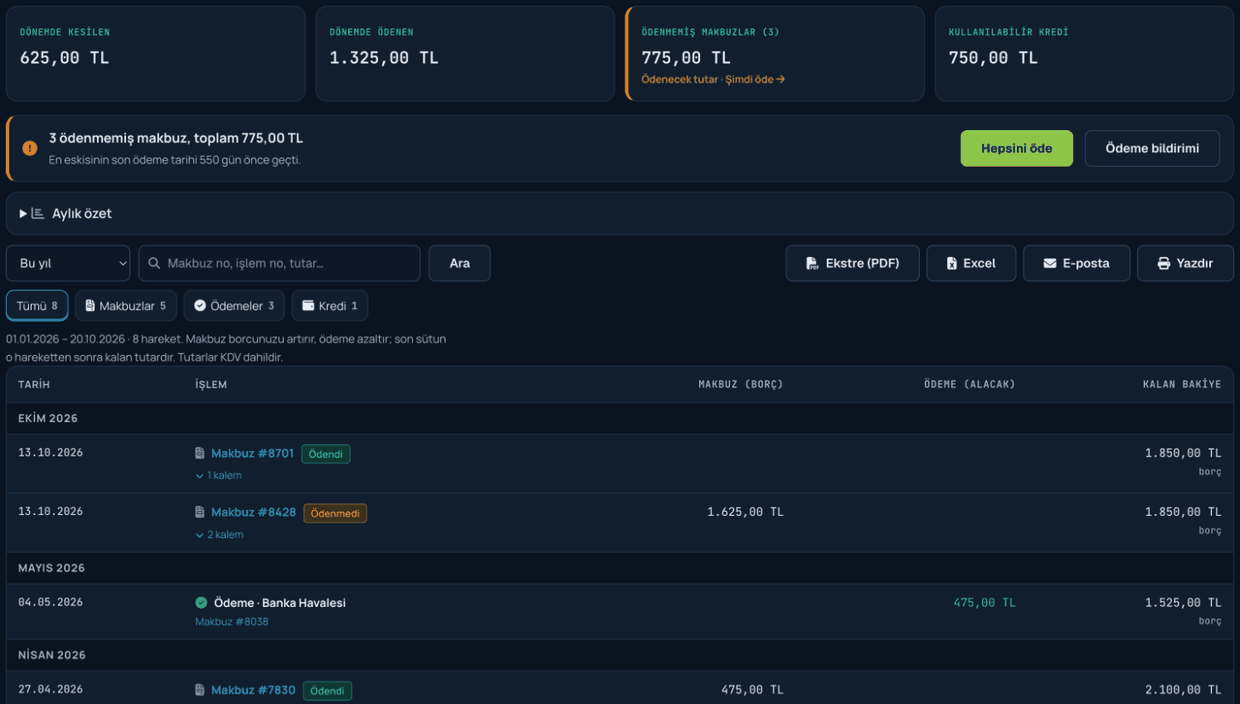
Task: Open the Makbuz #8038 reference link
Action: click(x=232, y=622)
